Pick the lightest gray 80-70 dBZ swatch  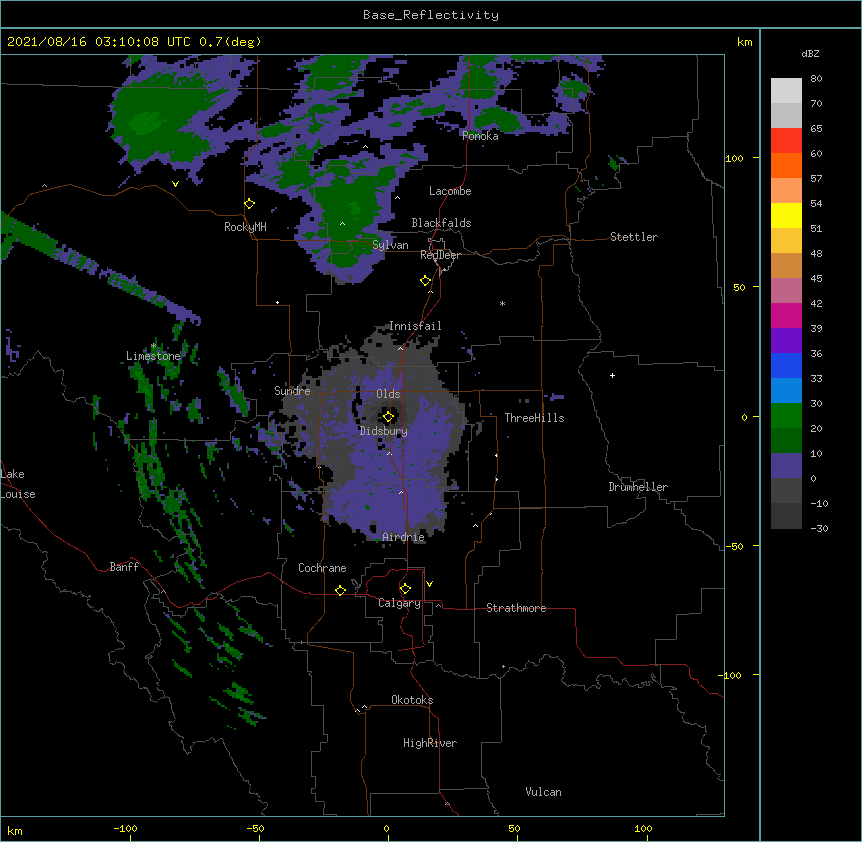tap(786, 90)
